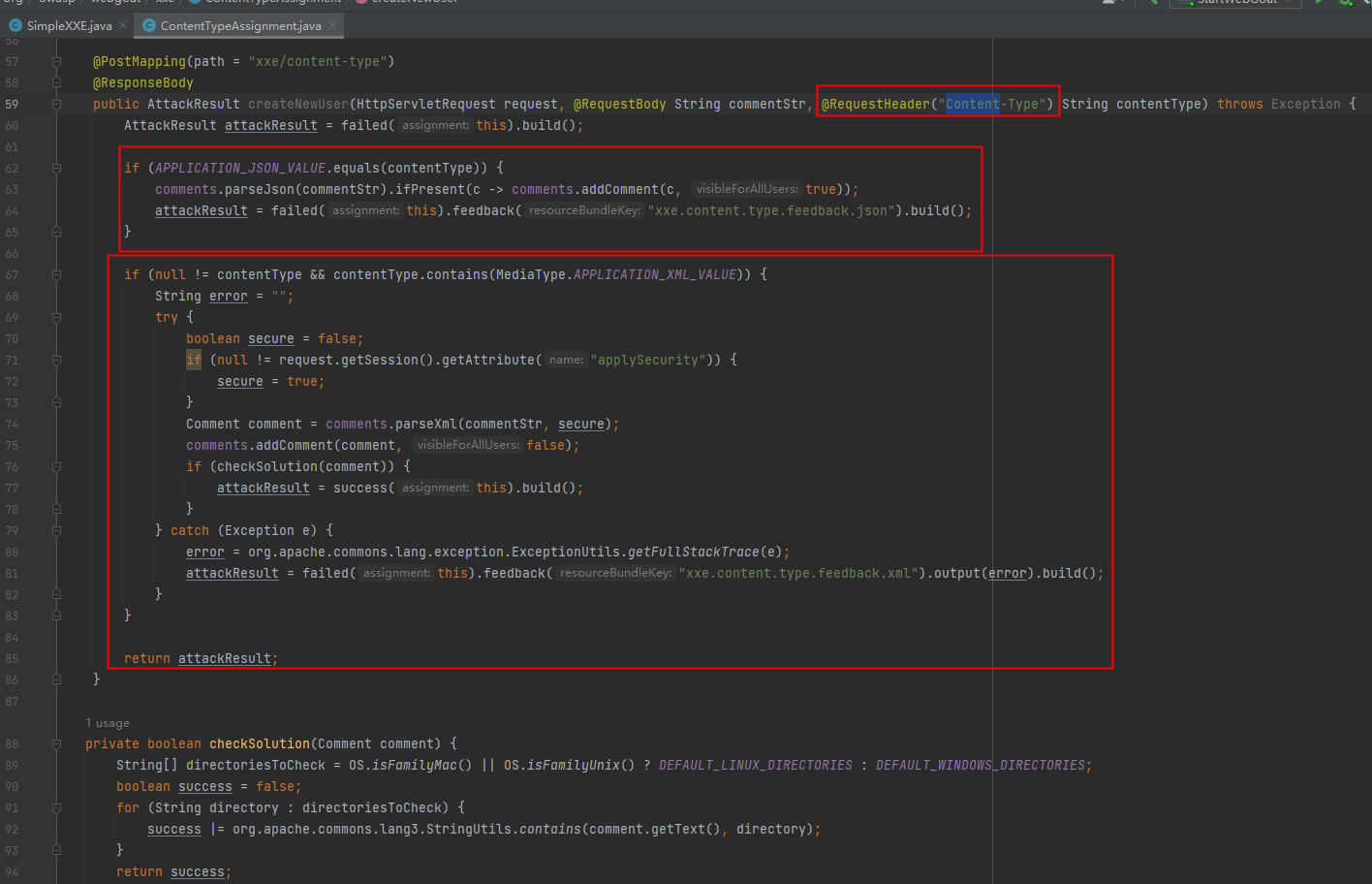1372x884 pixels.
Task: Click getFullStackTrace on line 80
Action: (x=694, y=552)
